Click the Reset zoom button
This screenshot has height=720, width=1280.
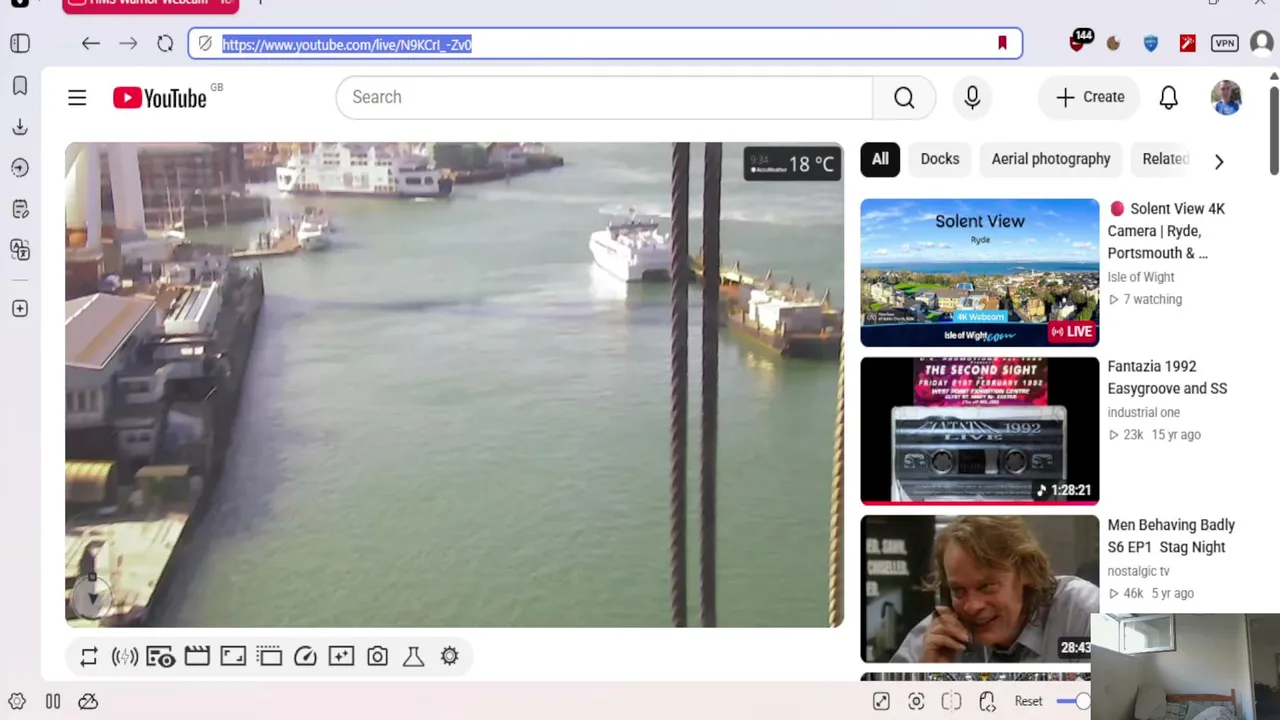click(1028, 701)
